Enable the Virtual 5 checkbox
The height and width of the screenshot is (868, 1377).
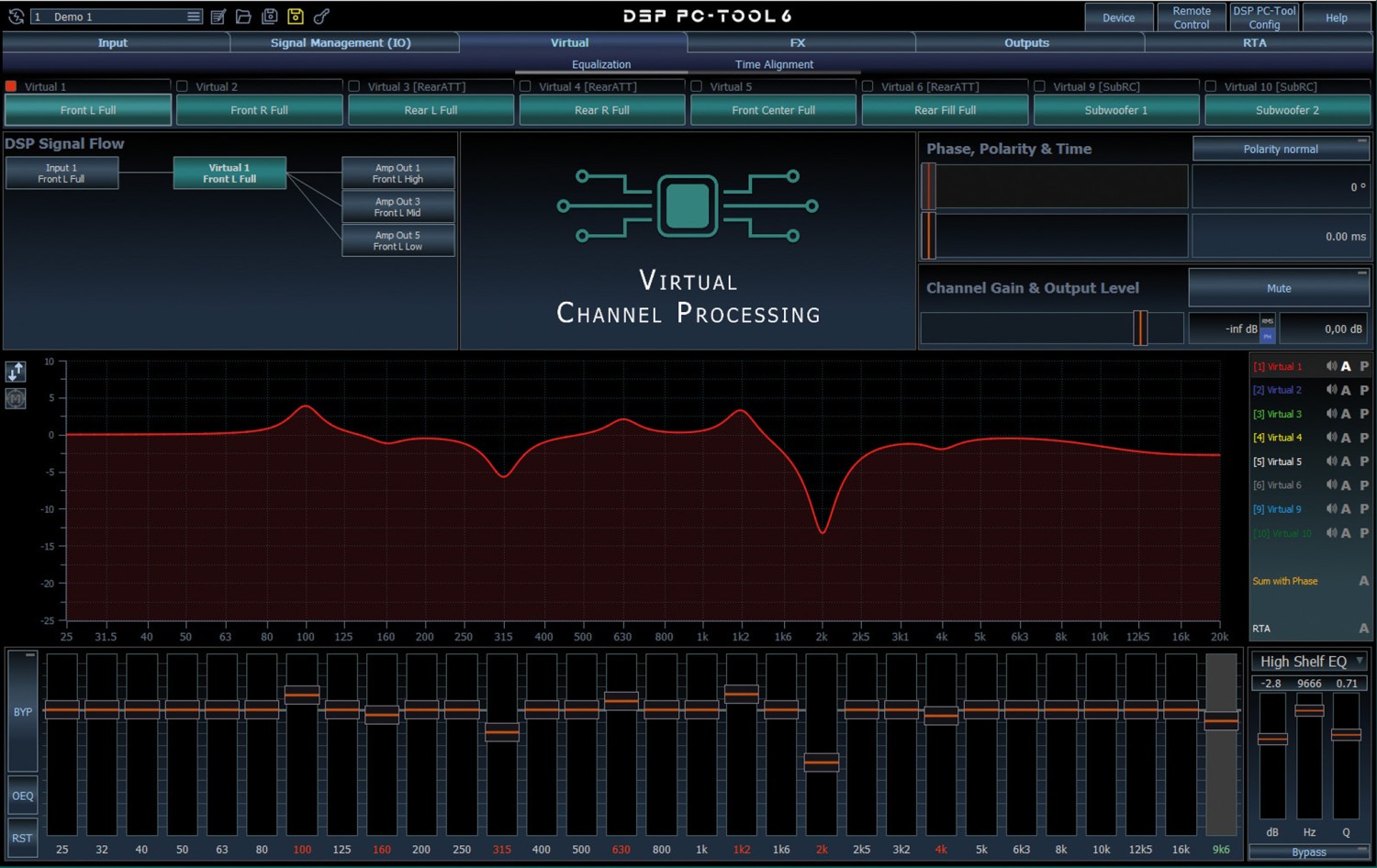pyautogui.click(x=697, y=86)
